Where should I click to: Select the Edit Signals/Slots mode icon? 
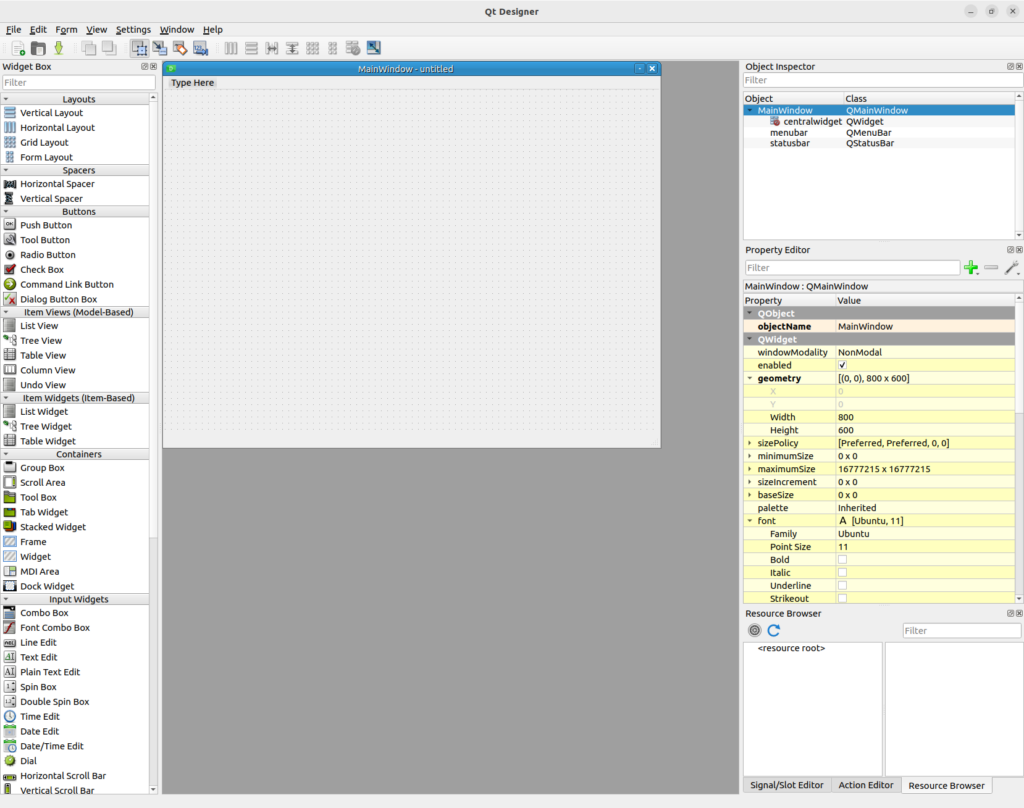(159, 48)
